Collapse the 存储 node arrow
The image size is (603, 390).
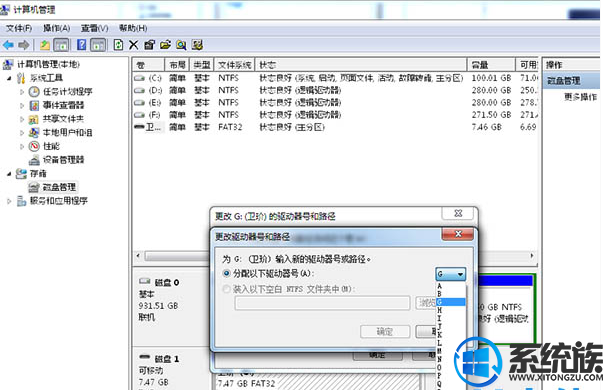[9, 173]
